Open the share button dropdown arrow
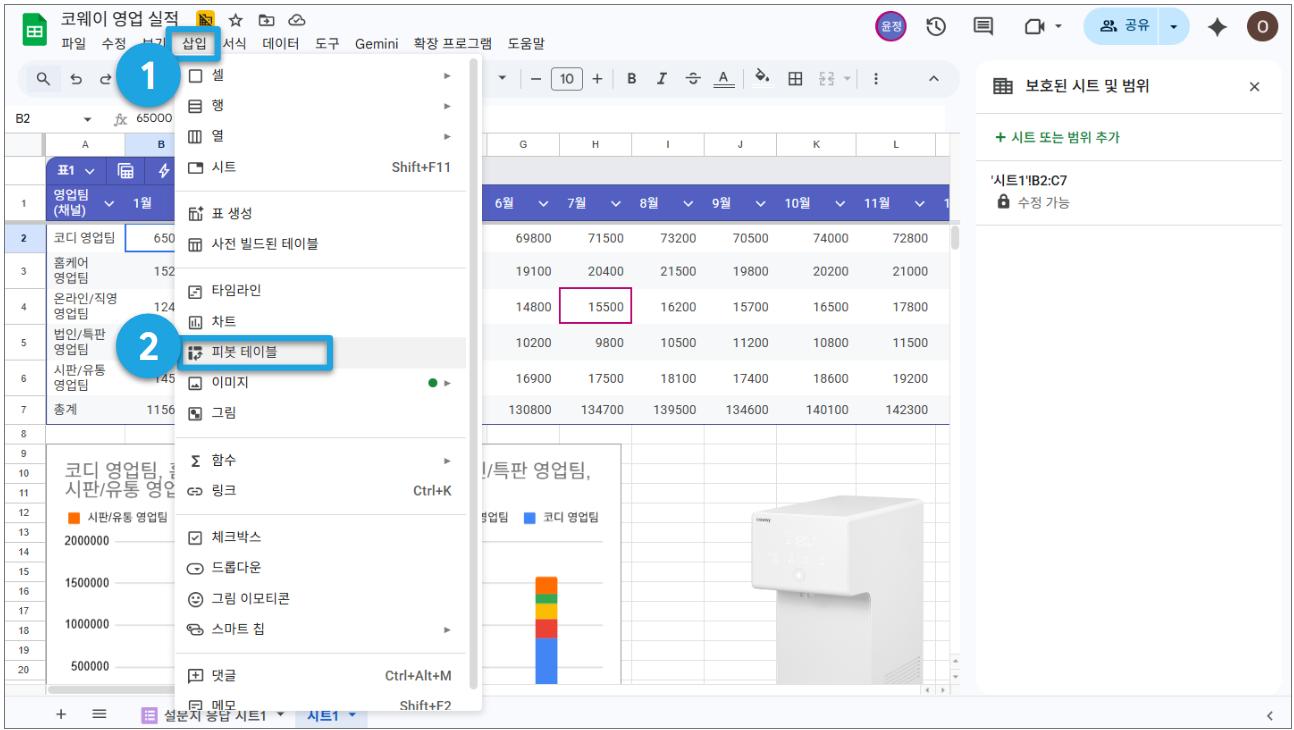This screenshot has height=730, width=1294. pyautogui.click(x=1174, y=26)
